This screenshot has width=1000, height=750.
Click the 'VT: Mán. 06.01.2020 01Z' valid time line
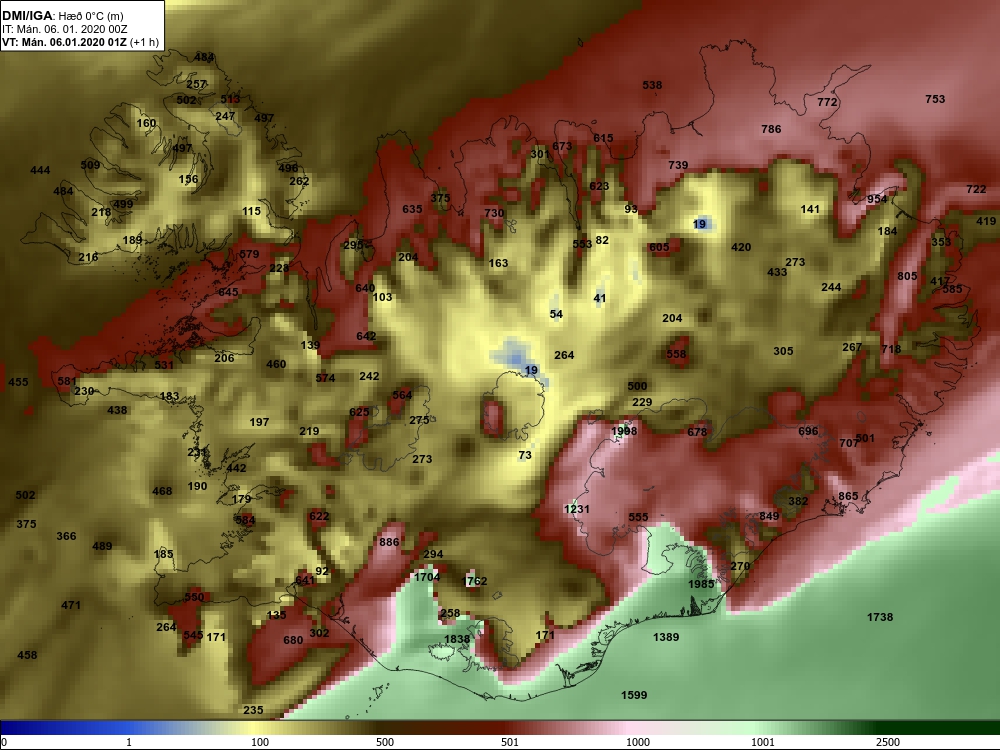coord(66,42)
